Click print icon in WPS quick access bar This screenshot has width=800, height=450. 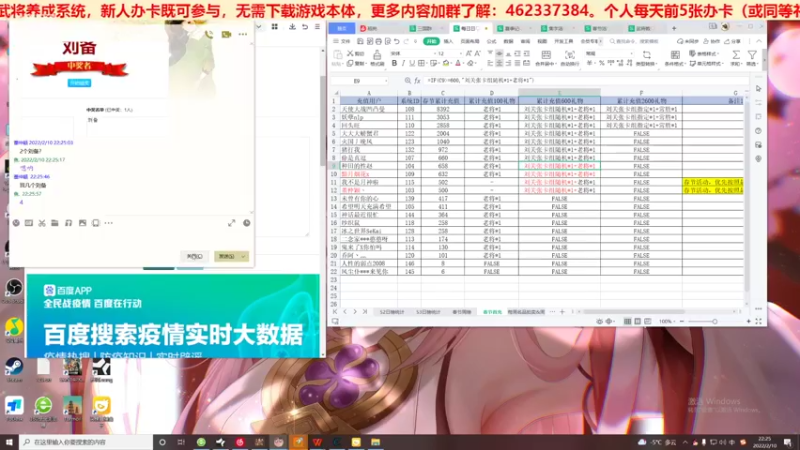coord(378,41)
